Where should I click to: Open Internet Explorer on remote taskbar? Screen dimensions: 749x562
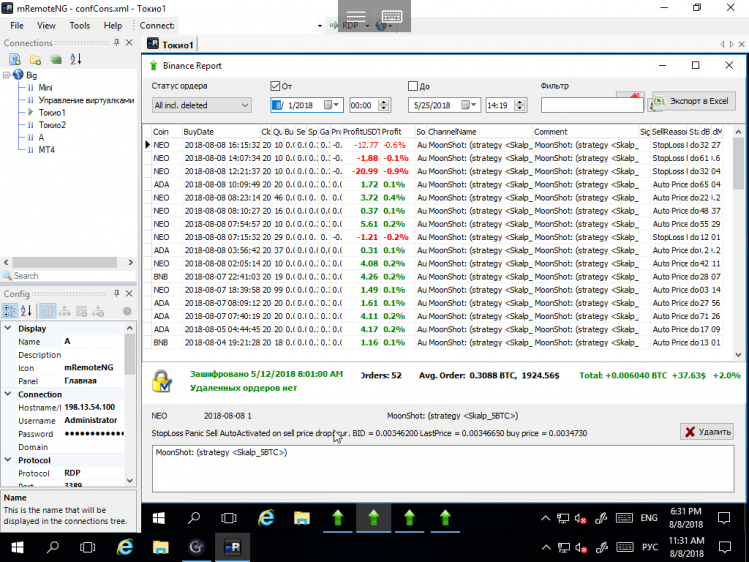[x=266, y=518]
